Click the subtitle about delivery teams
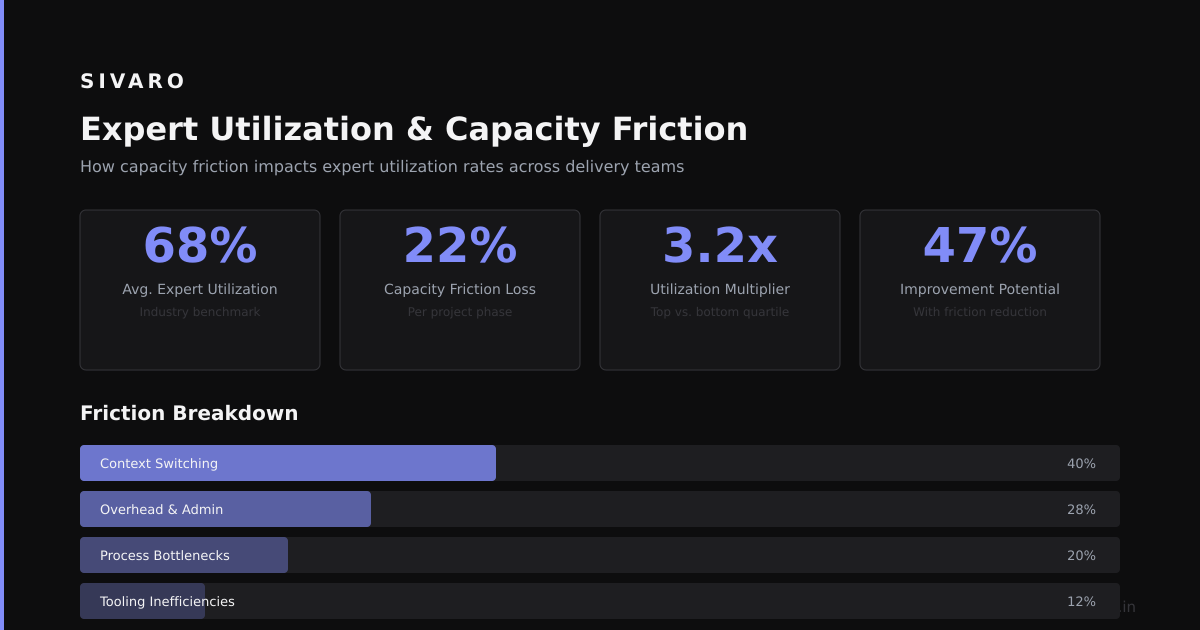This screenshot has height=630, width=1200. click(382, 166)
